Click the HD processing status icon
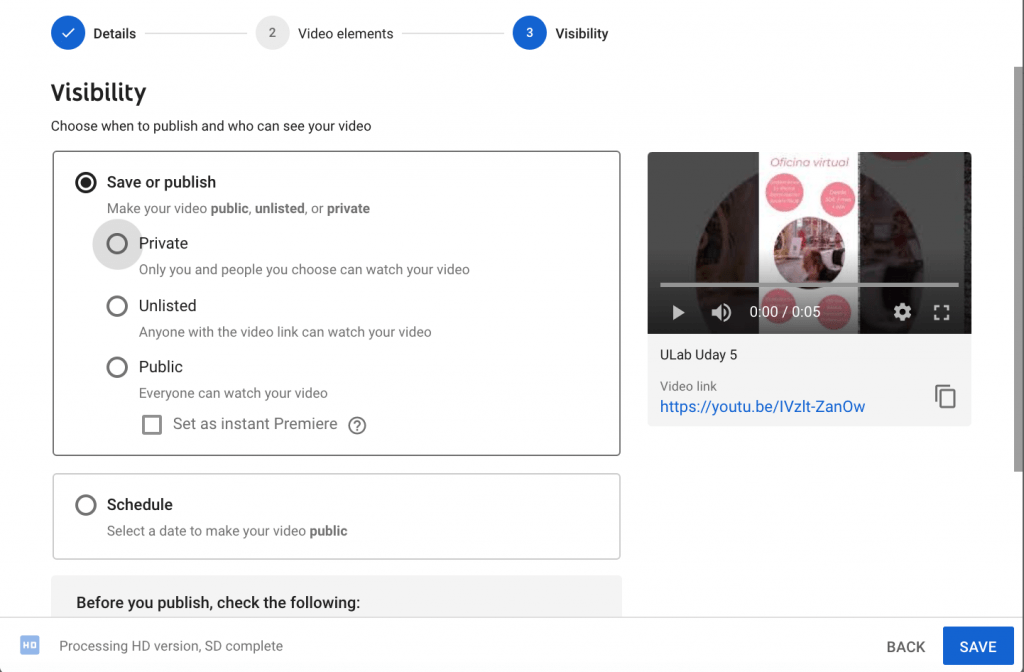Screen dimensions: 1024x672 [x=29, y=645]
